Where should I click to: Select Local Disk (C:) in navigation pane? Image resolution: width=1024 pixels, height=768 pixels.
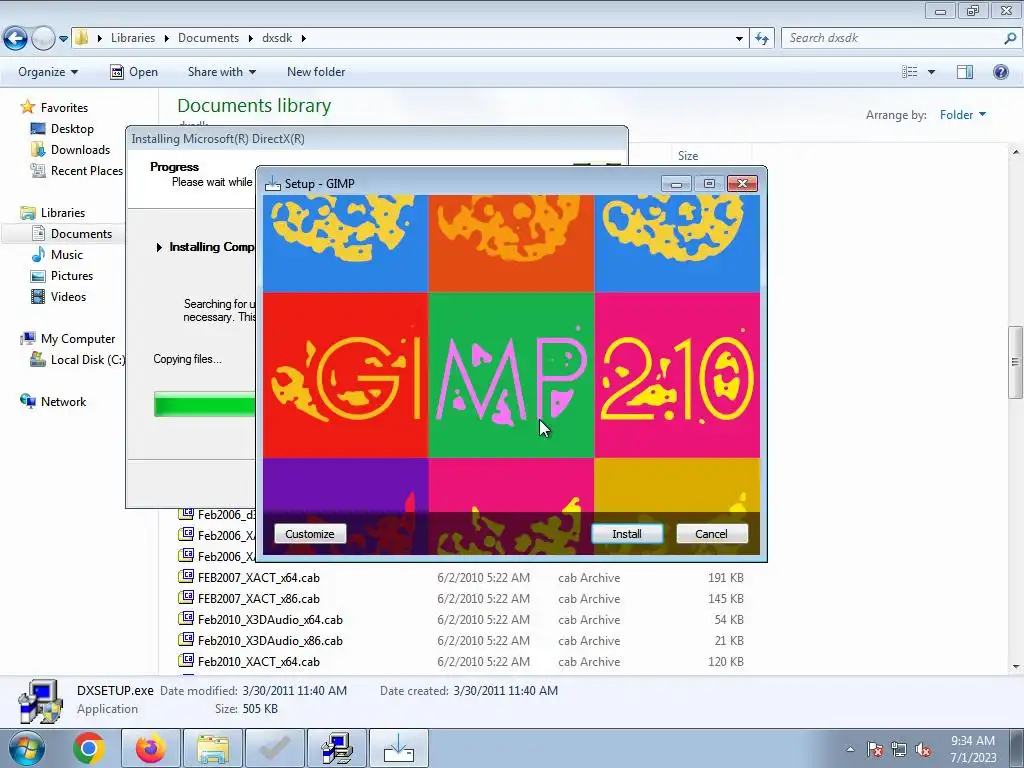point(88,360)
